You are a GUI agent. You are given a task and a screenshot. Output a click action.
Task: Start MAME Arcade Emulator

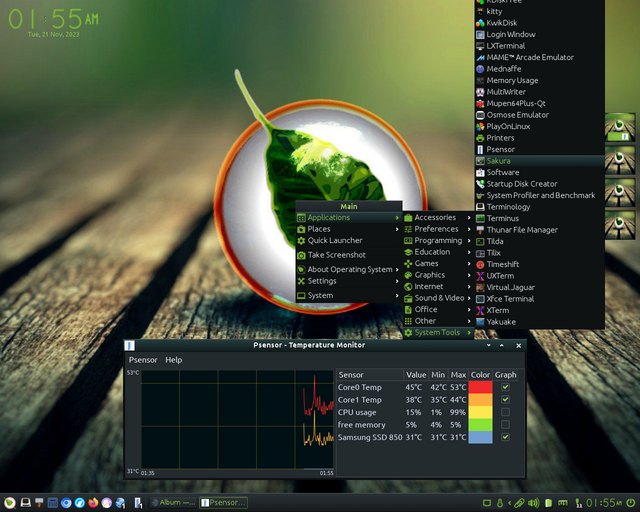[540, 57]
